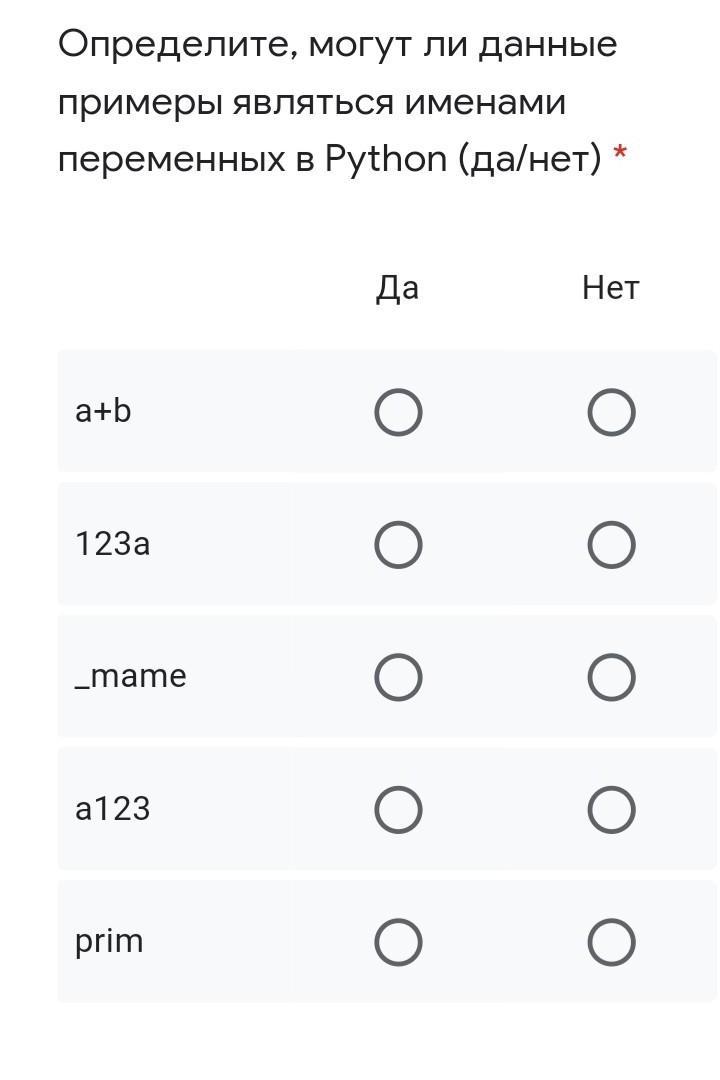The height and width of the screenshot is (1080, 720).
Task: Click the red required asterisk
Action: (x=621, y=154)
